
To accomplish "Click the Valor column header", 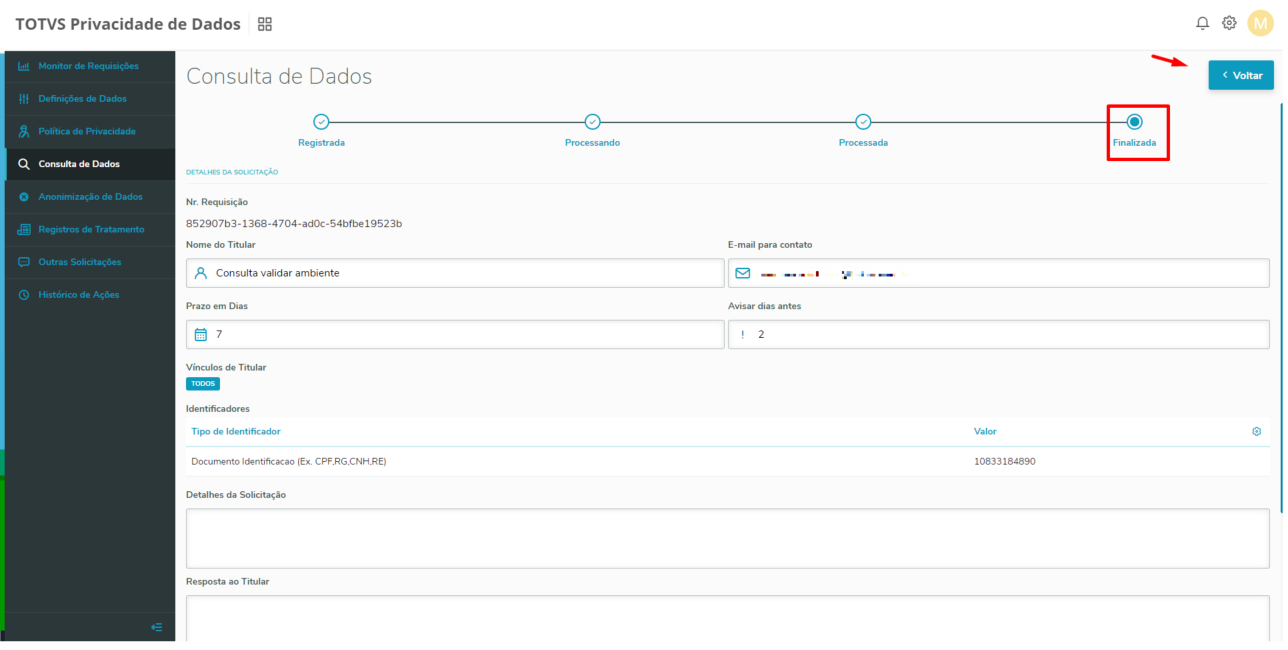I will (985, 432).
